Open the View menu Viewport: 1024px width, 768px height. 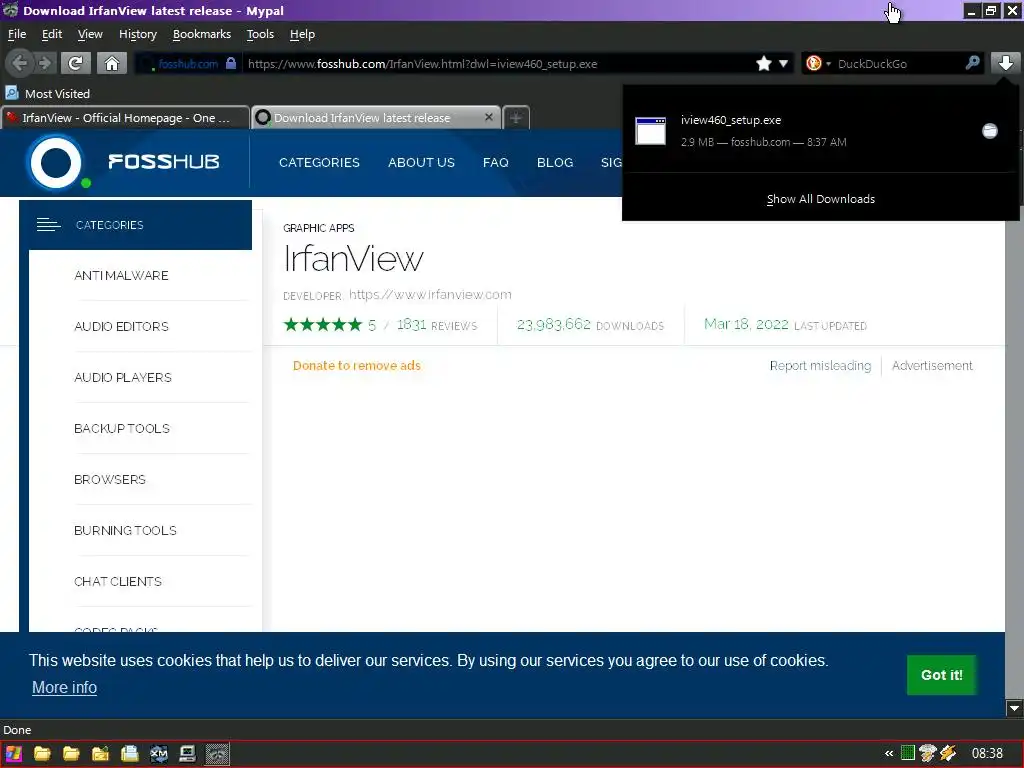pyautogui.click(x=90, y=34)
